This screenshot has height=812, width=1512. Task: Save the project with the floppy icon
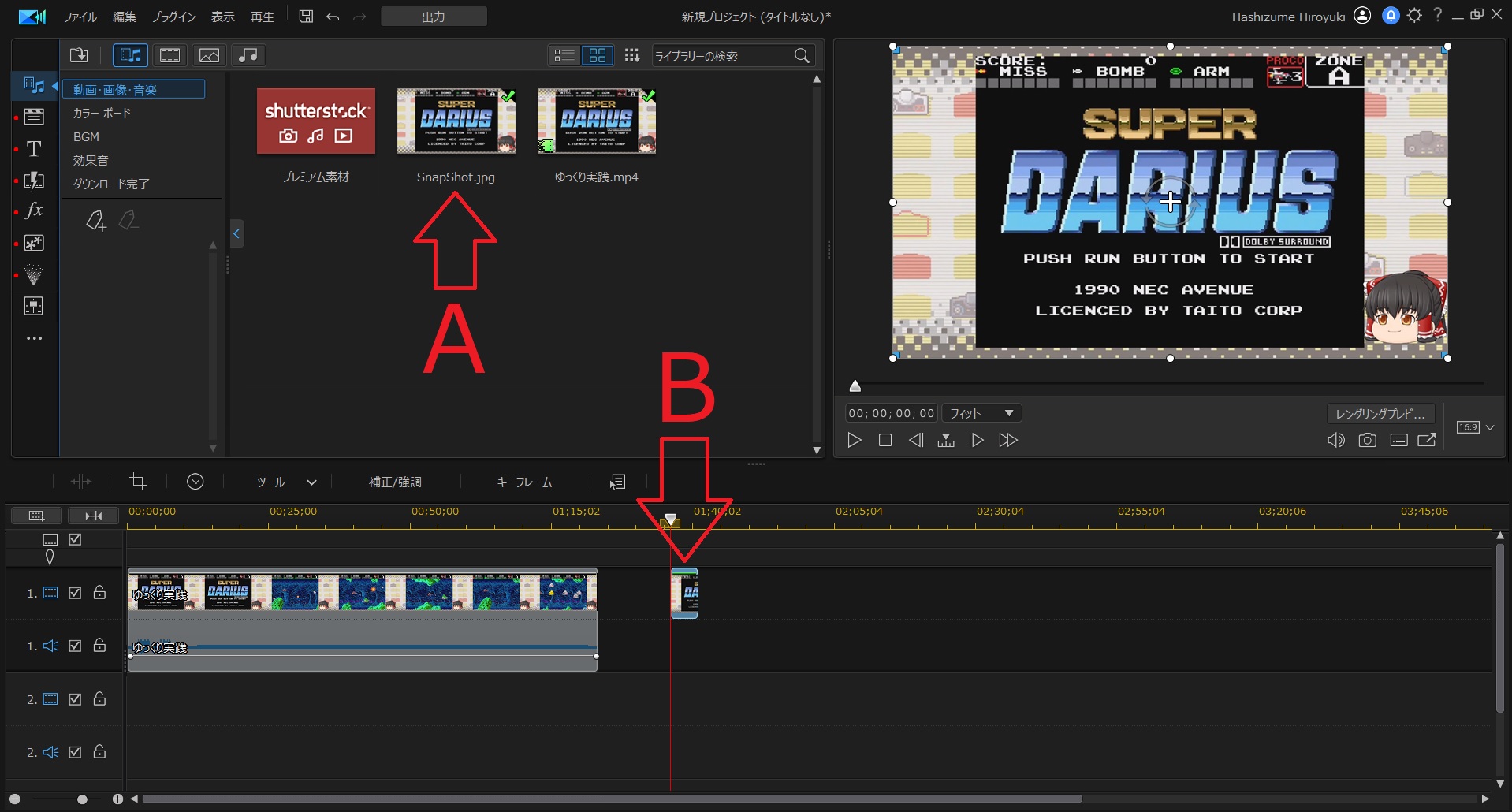(306, 17)
